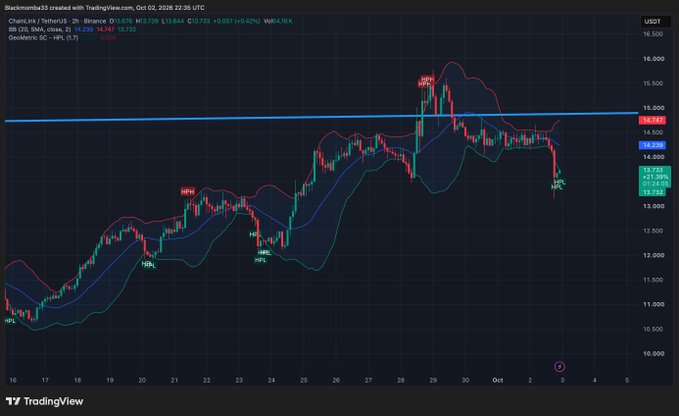Click the date label 22 on time axis
Image resolution: width=679 pixels, height=416 pixels.
pos(207,380)
